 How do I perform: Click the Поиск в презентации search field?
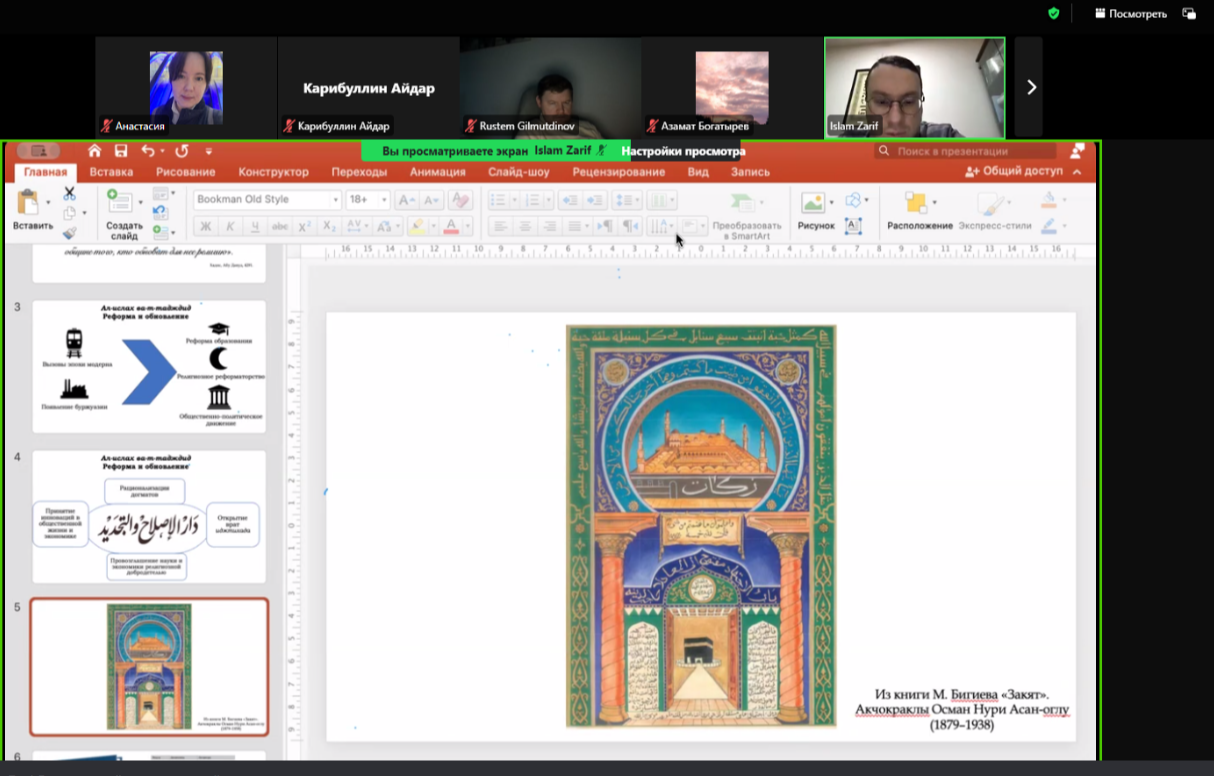tap(966, 151)
